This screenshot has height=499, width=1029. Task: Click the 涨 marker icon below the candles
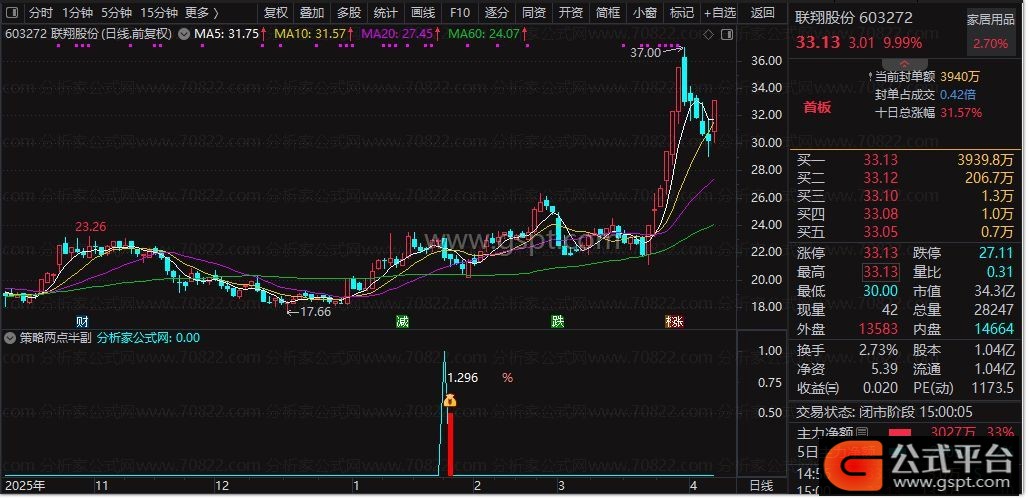click(x=674, y=322)
